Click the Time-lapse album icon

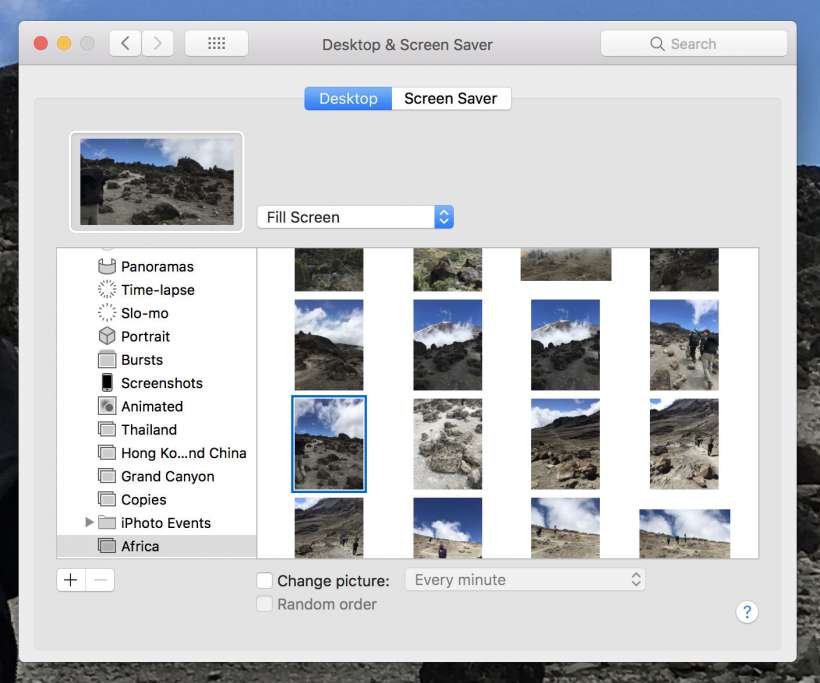point(107,290)
